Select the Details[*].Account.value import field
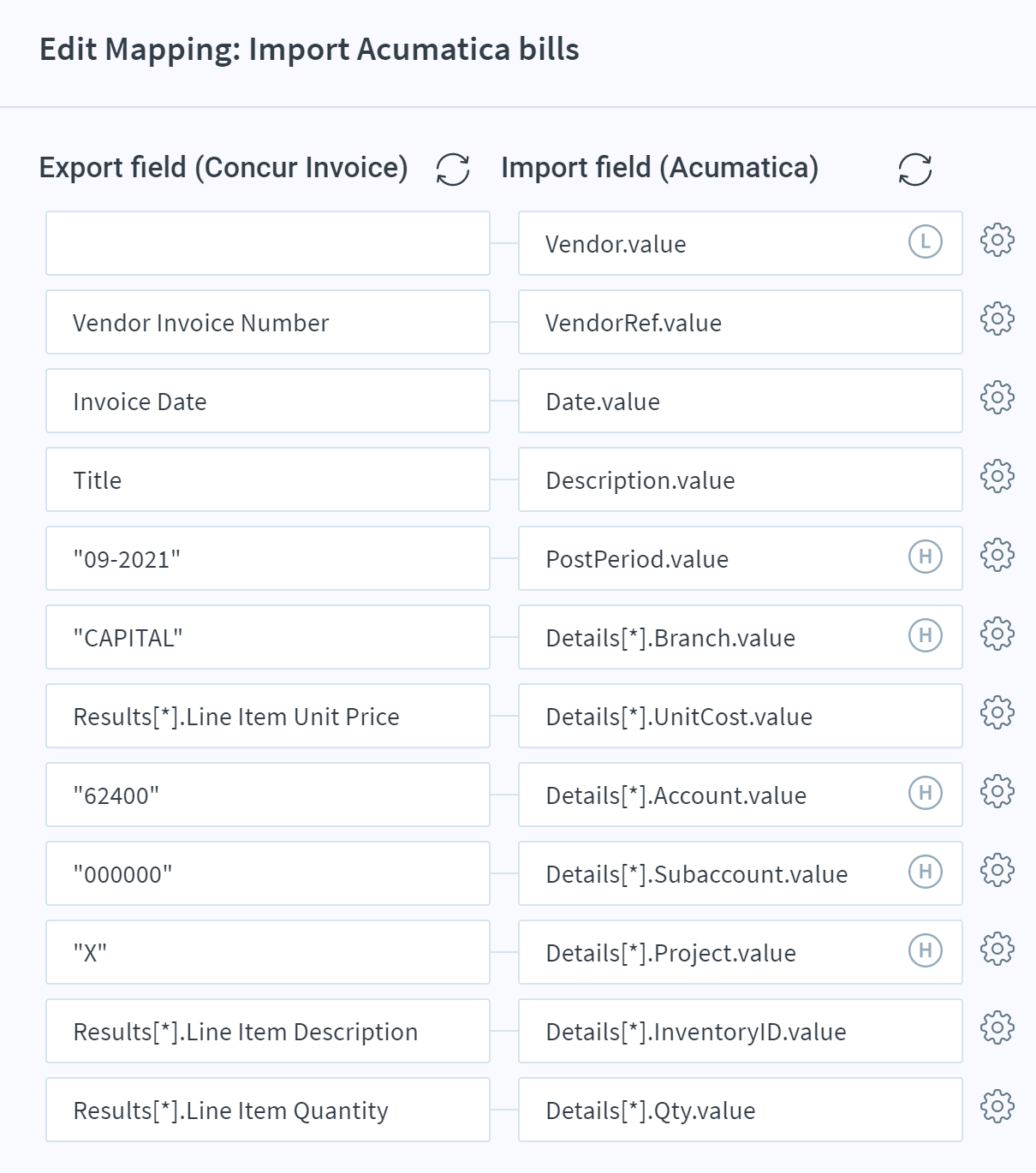This screenshot has width=1036, height=1173. coord(741,795)
